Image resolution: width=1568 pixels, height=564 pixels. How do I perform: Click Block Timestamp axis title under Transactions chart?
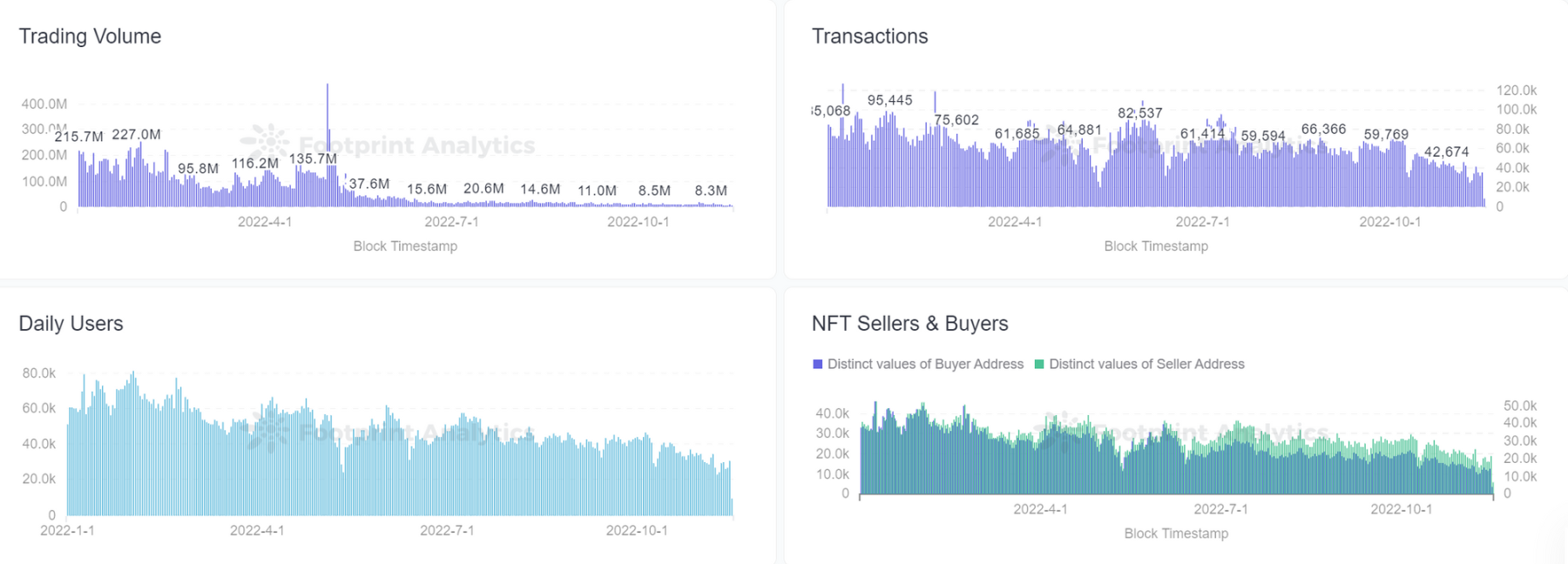[1155, 246]
